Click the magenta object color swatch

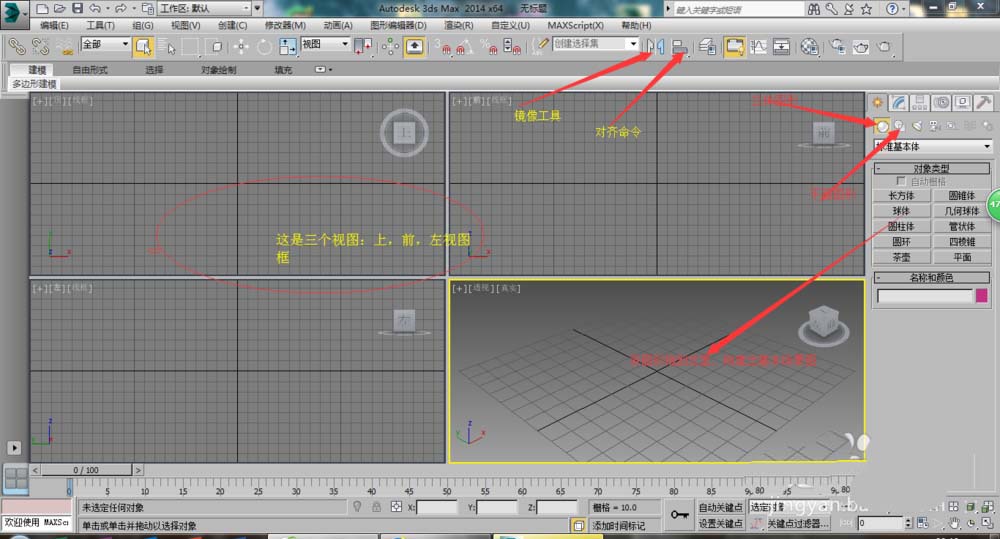[x=982, y=295]
